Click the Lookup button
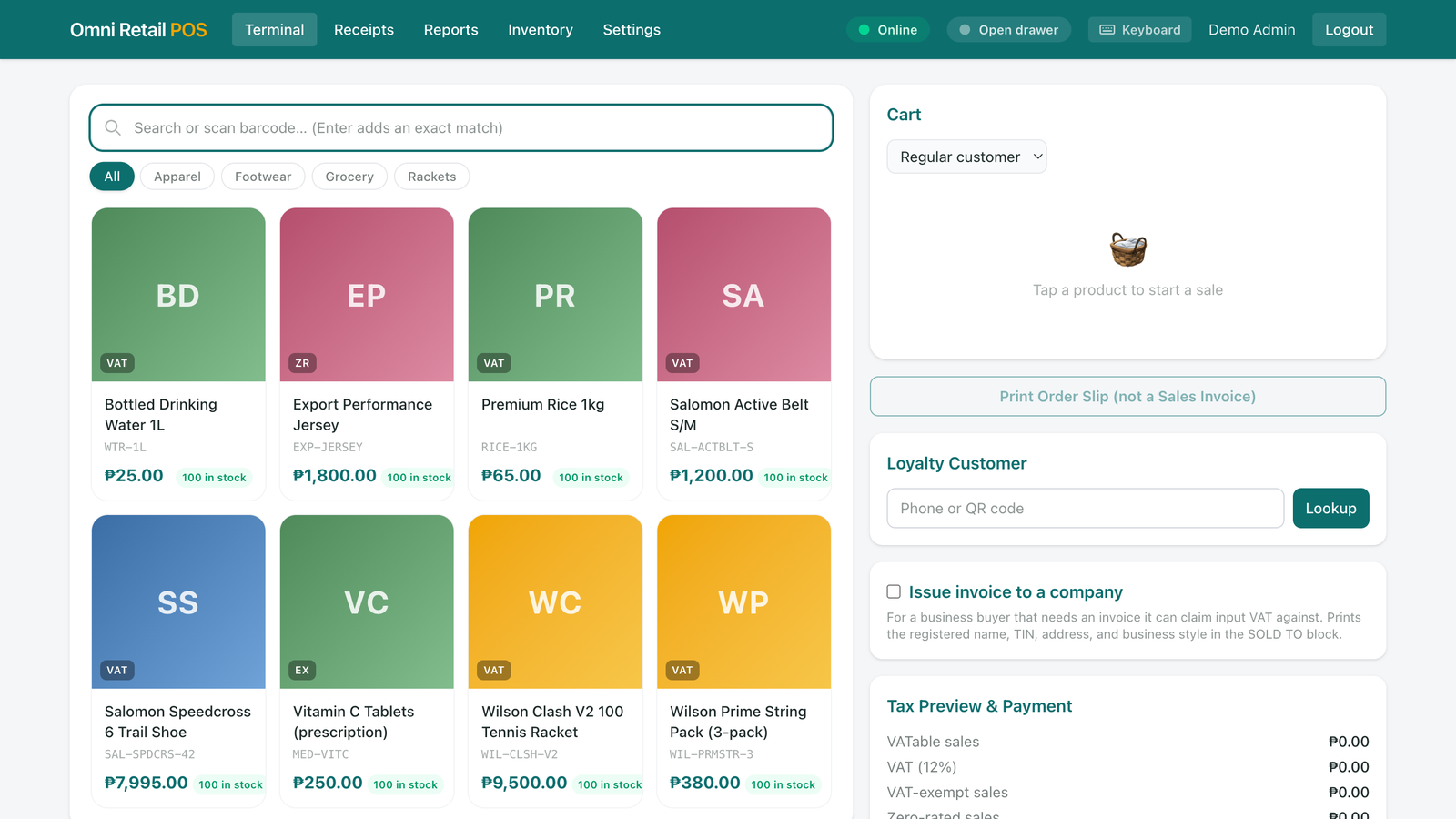The image size is (1456, 819). (1330, 509)
